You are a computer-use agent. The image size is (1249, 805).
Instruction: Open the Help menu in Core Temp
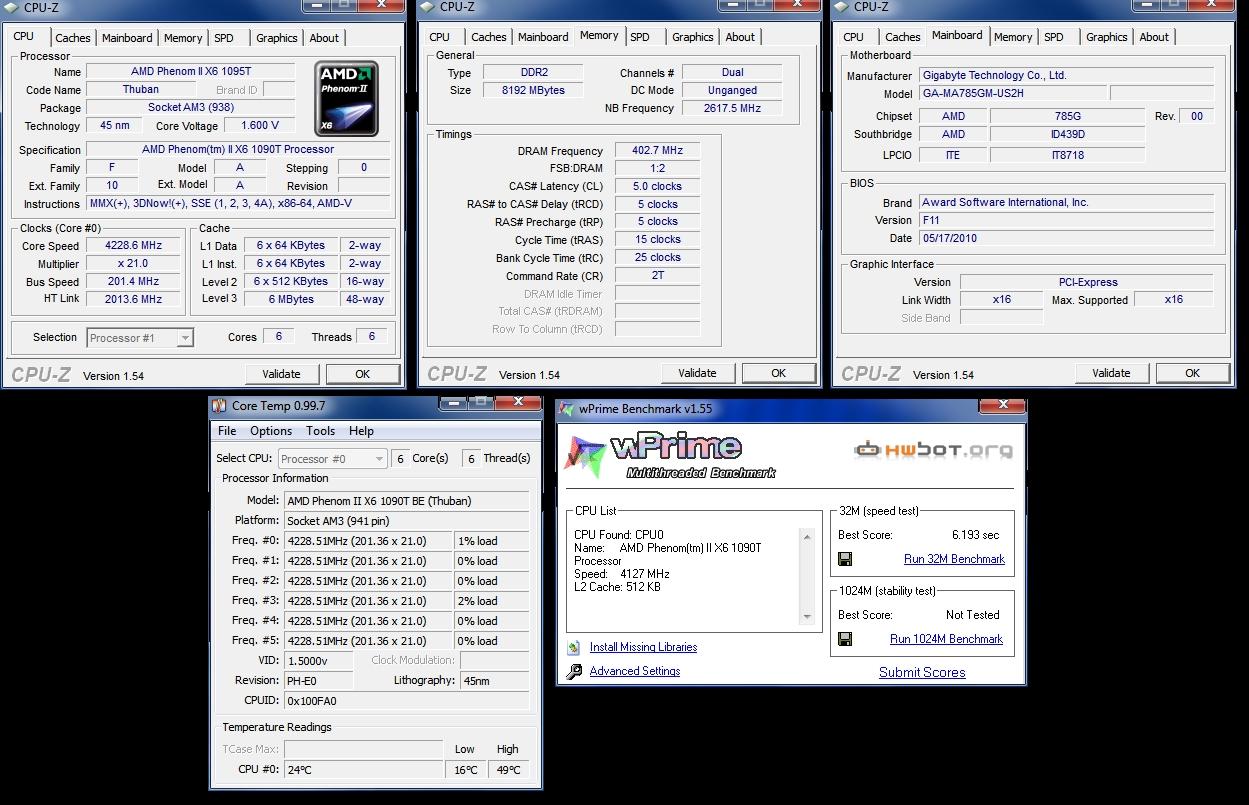point(361,431)
